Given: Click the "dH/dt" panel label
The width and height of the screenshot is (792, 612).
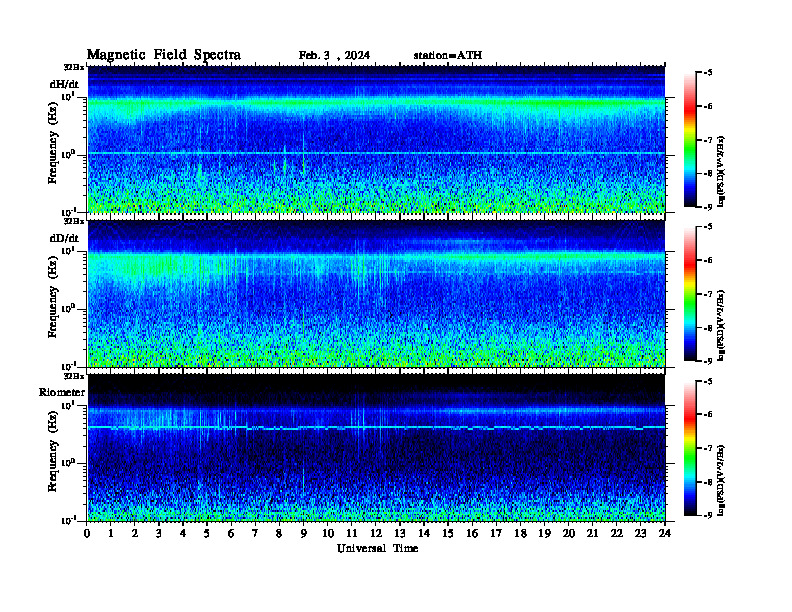Looking at the screenshot, I should coord(64,84).
